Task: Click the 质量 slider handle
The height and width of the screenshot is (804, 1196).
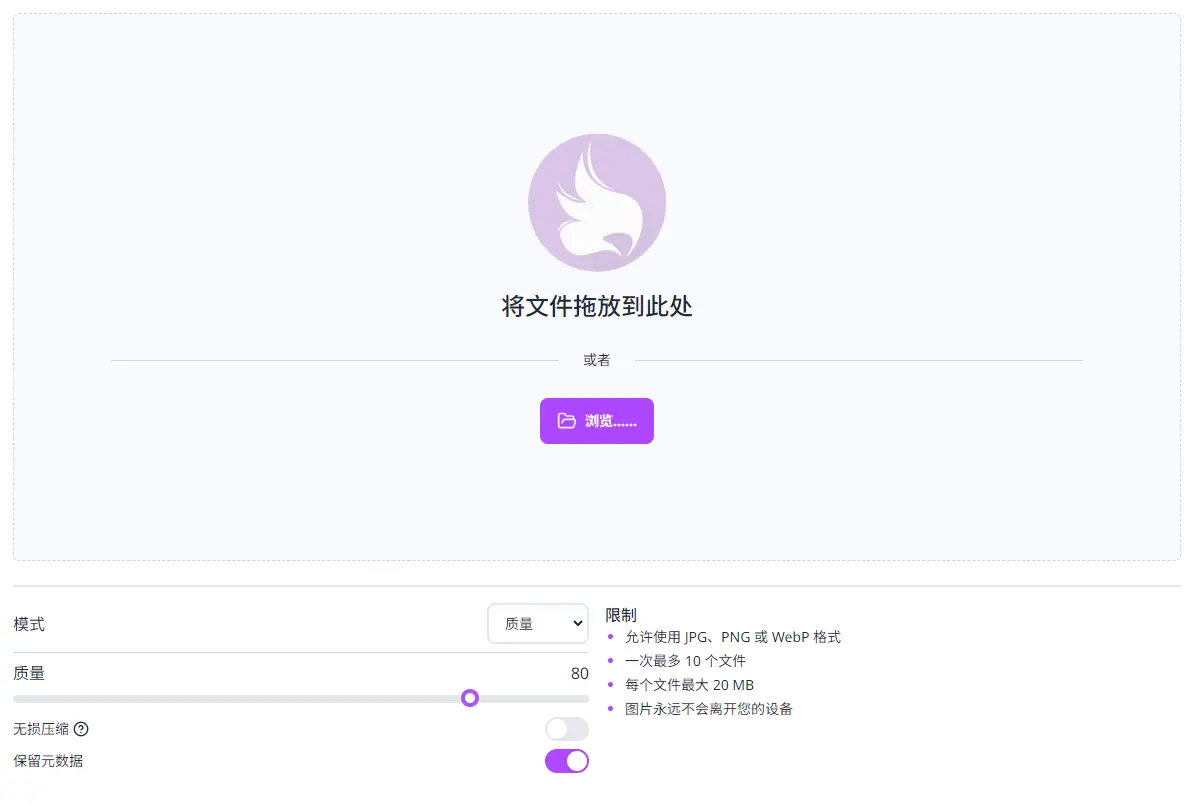Action: pos(470,698)
